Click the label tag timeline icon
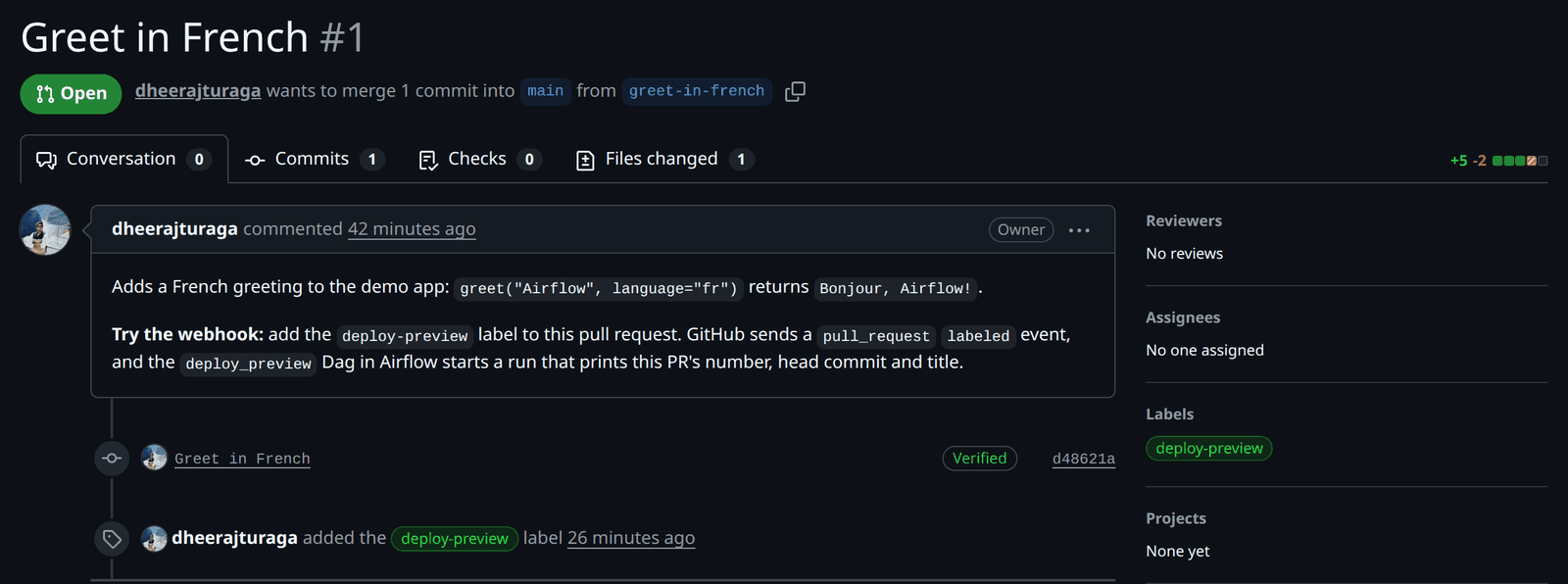This screenshot has height=584, width=1568. (x=112, y=539)
